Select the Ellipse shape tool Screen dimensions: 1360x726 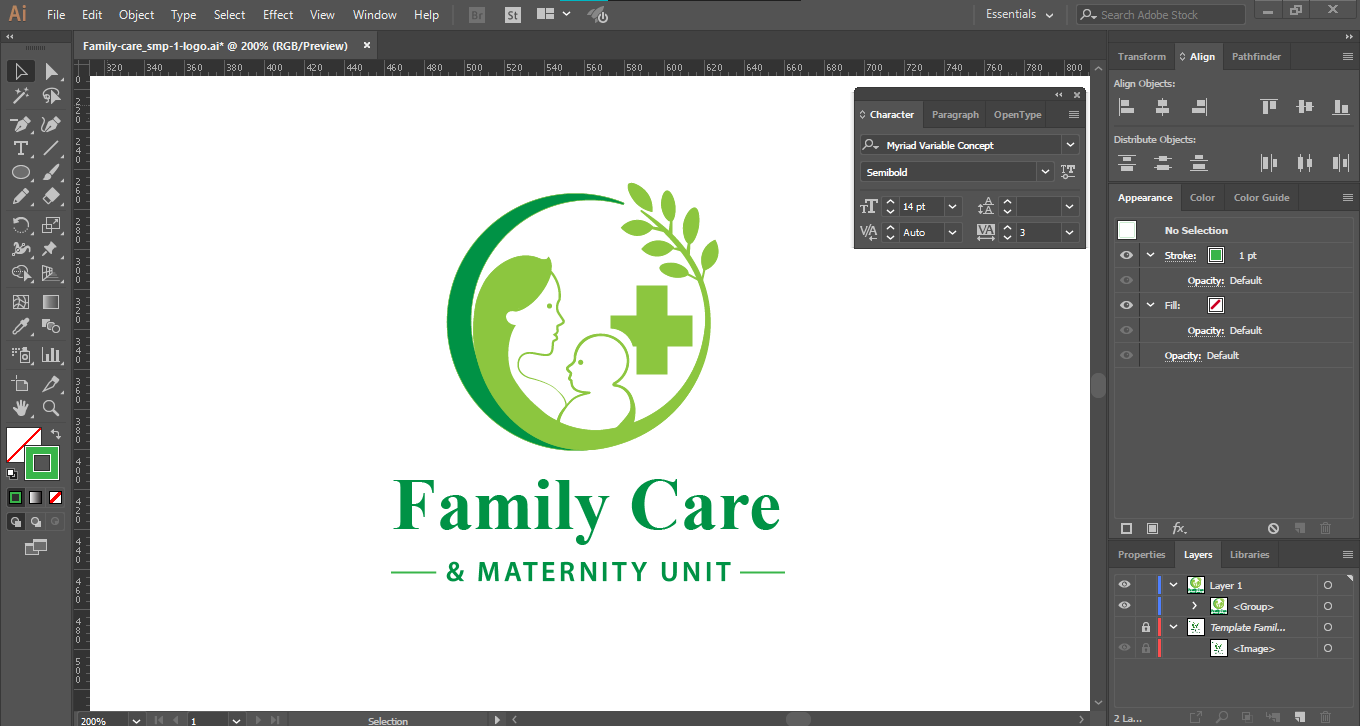pos(20,173)
